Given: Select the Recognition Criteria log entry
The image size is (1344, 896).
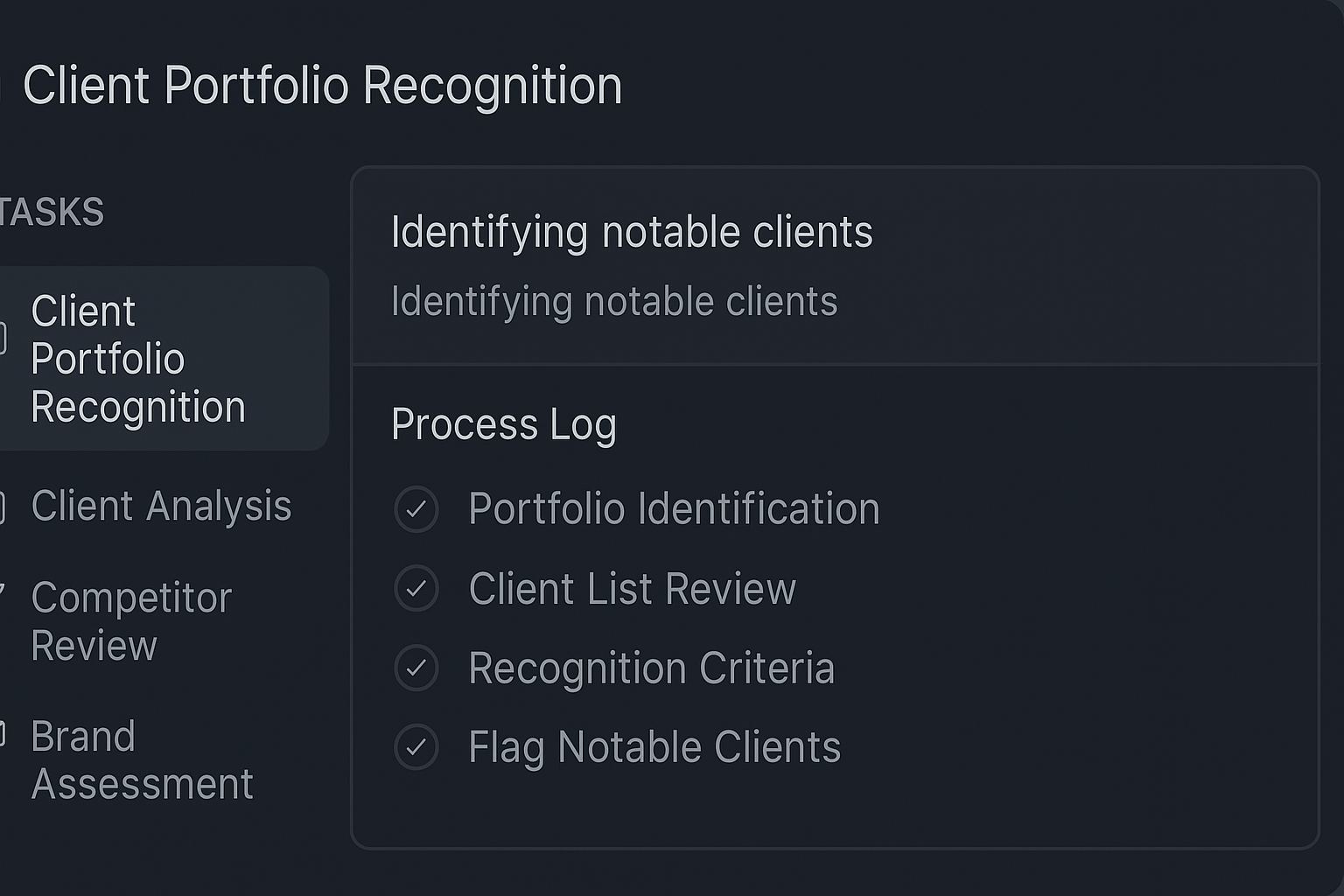Looking at the screenshot, I should (x=651, y=668).
